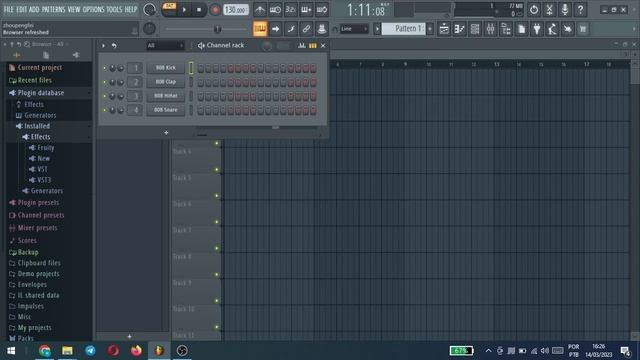
Task: Open the Pattern 1 selector dropdown
Action: click(x=403, y=29)
